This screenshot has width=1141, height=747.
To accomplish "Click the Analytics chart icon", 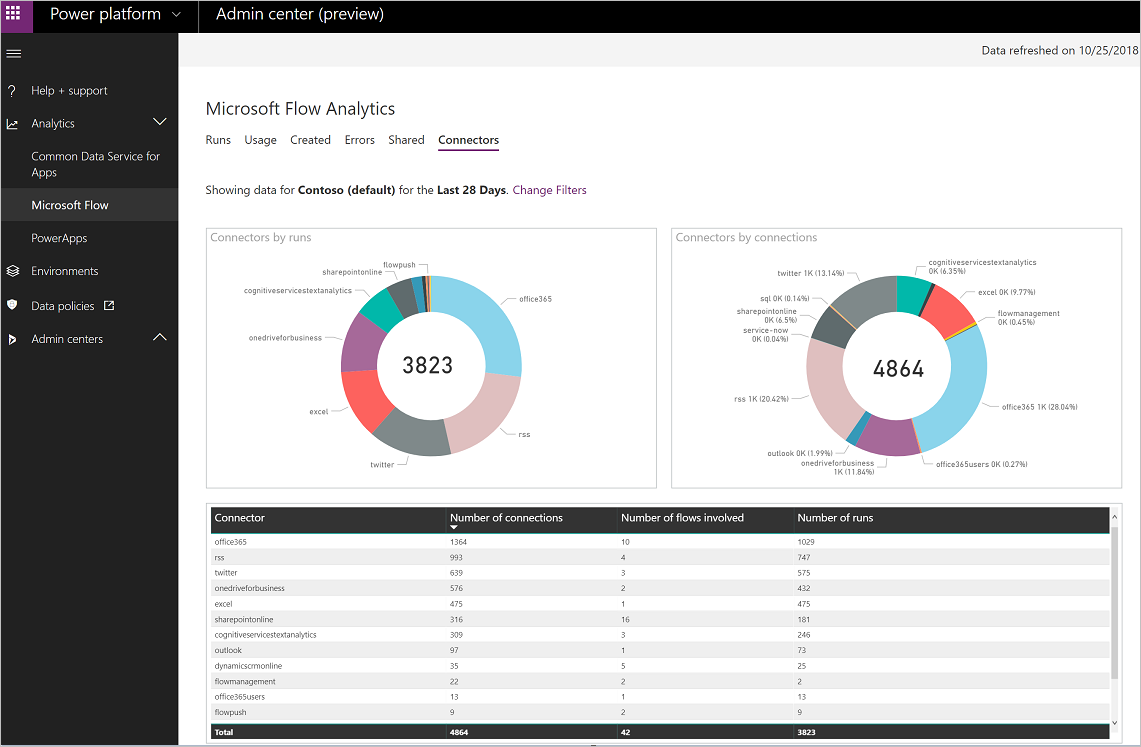I will 12,124.
